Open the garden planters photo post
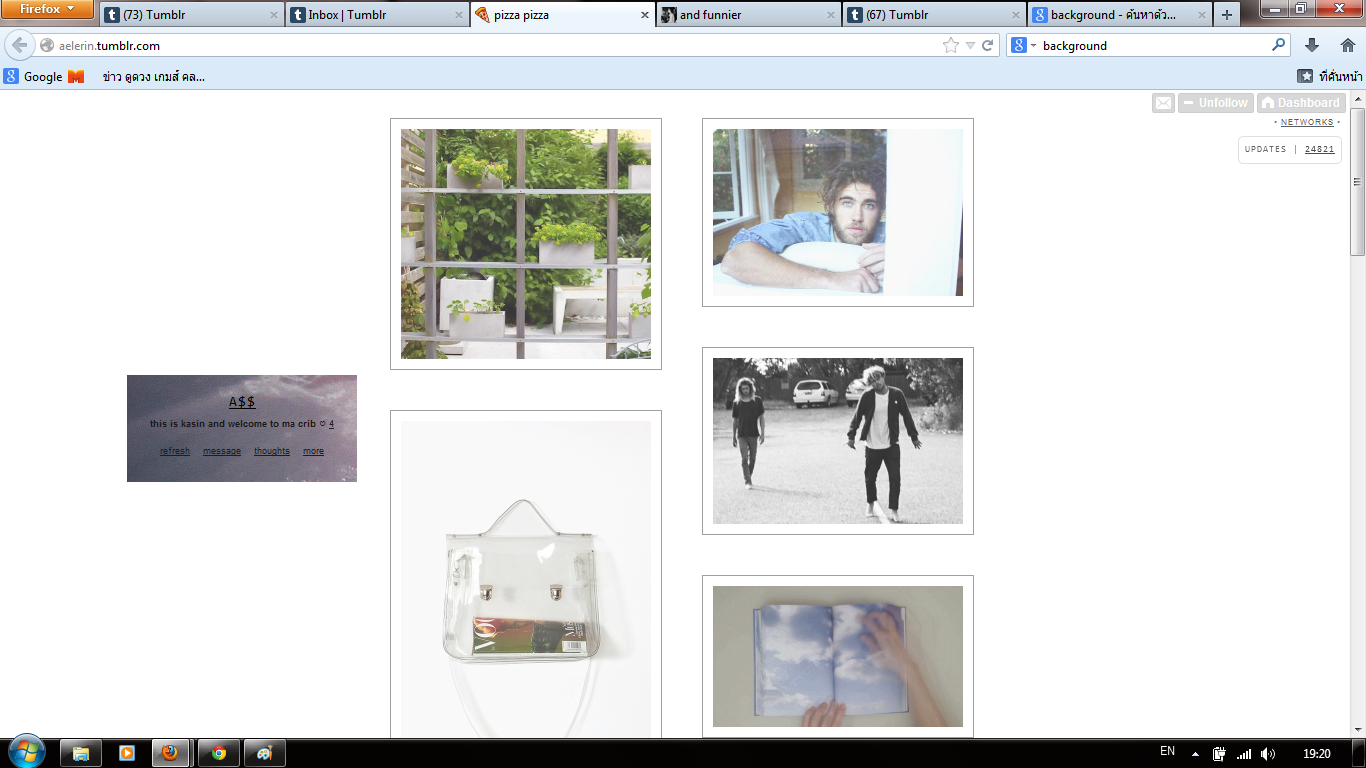1366x768 pixels. click(526, 244)
